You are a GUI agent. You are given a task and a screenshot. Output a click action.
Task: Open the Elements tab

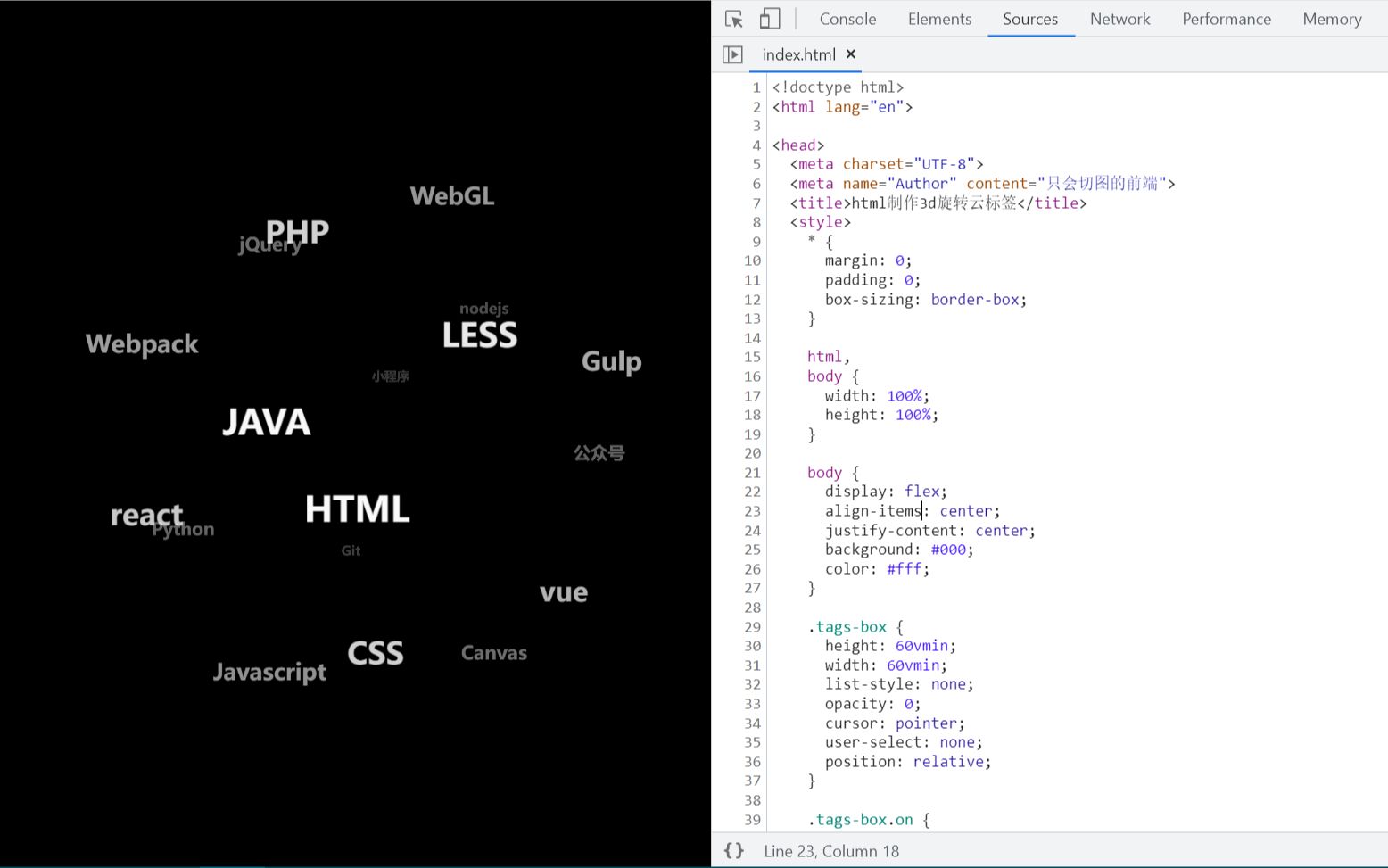(x=939, y=19)
